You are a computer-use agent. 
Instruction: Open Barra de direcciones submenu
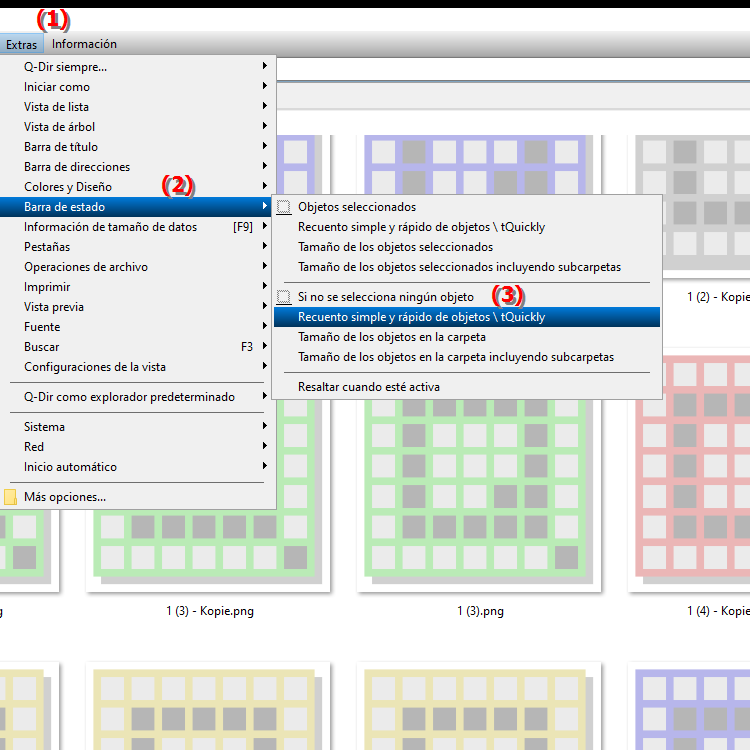(138, 167)
